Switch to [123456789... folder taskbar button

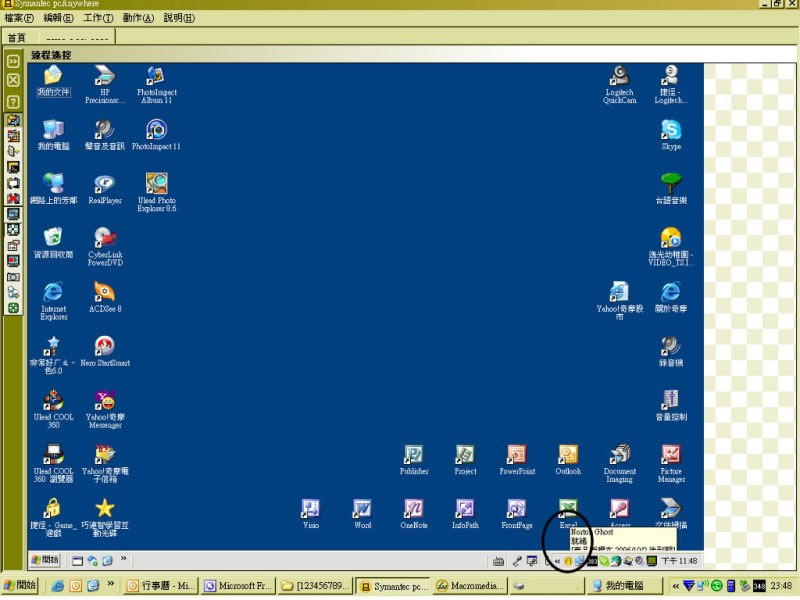[x=316, y=586]
